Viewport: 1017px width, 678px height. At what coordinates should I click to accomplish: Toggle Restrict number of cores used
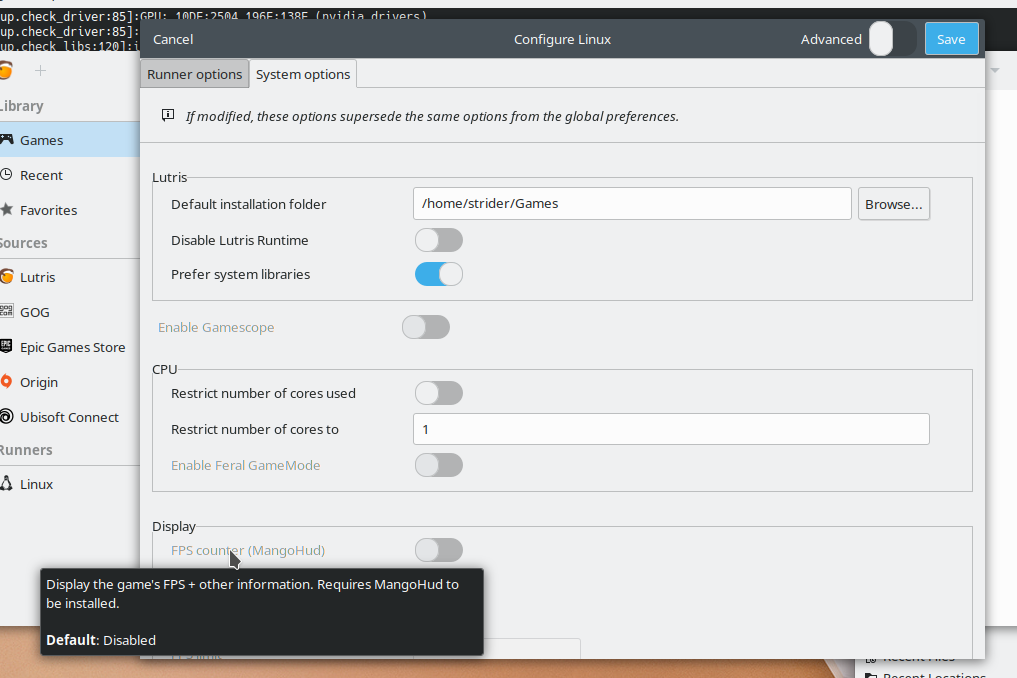[x=438, y=393]
